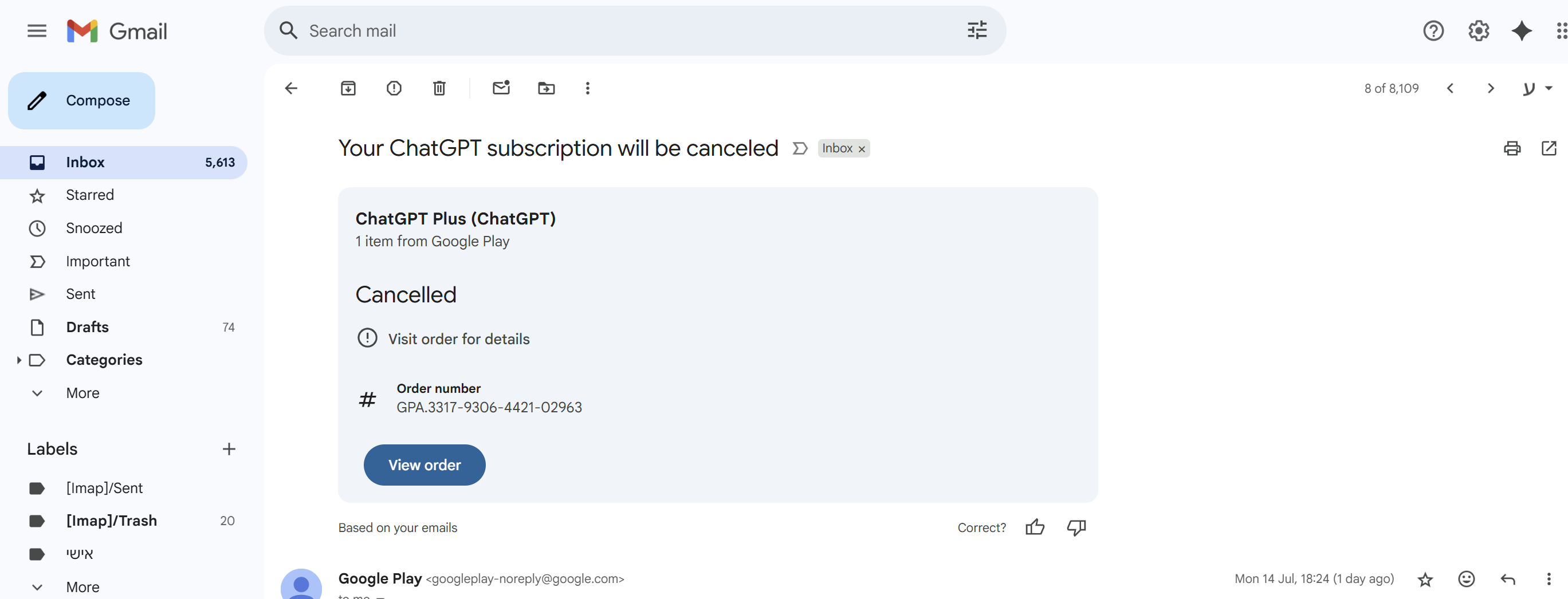Toggle the importance marker beside subject

[800, 148]
